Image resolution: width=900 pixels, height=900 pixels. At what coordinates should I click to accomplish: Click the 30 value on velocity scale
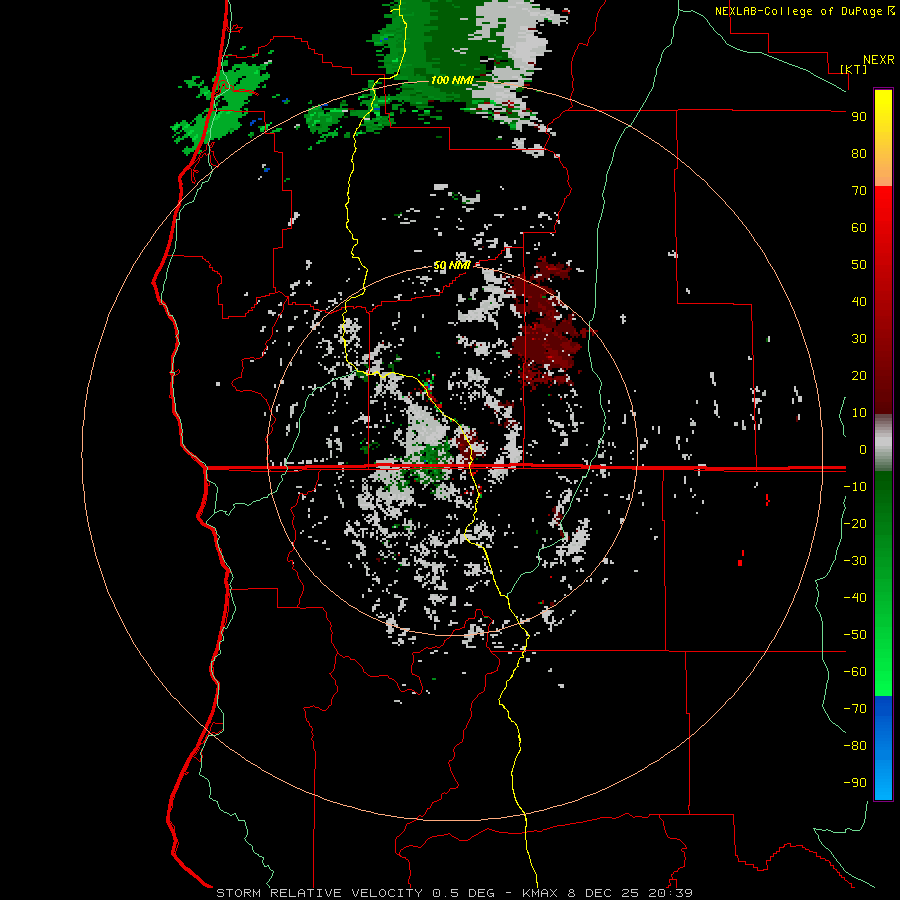(x=859, y=339)
